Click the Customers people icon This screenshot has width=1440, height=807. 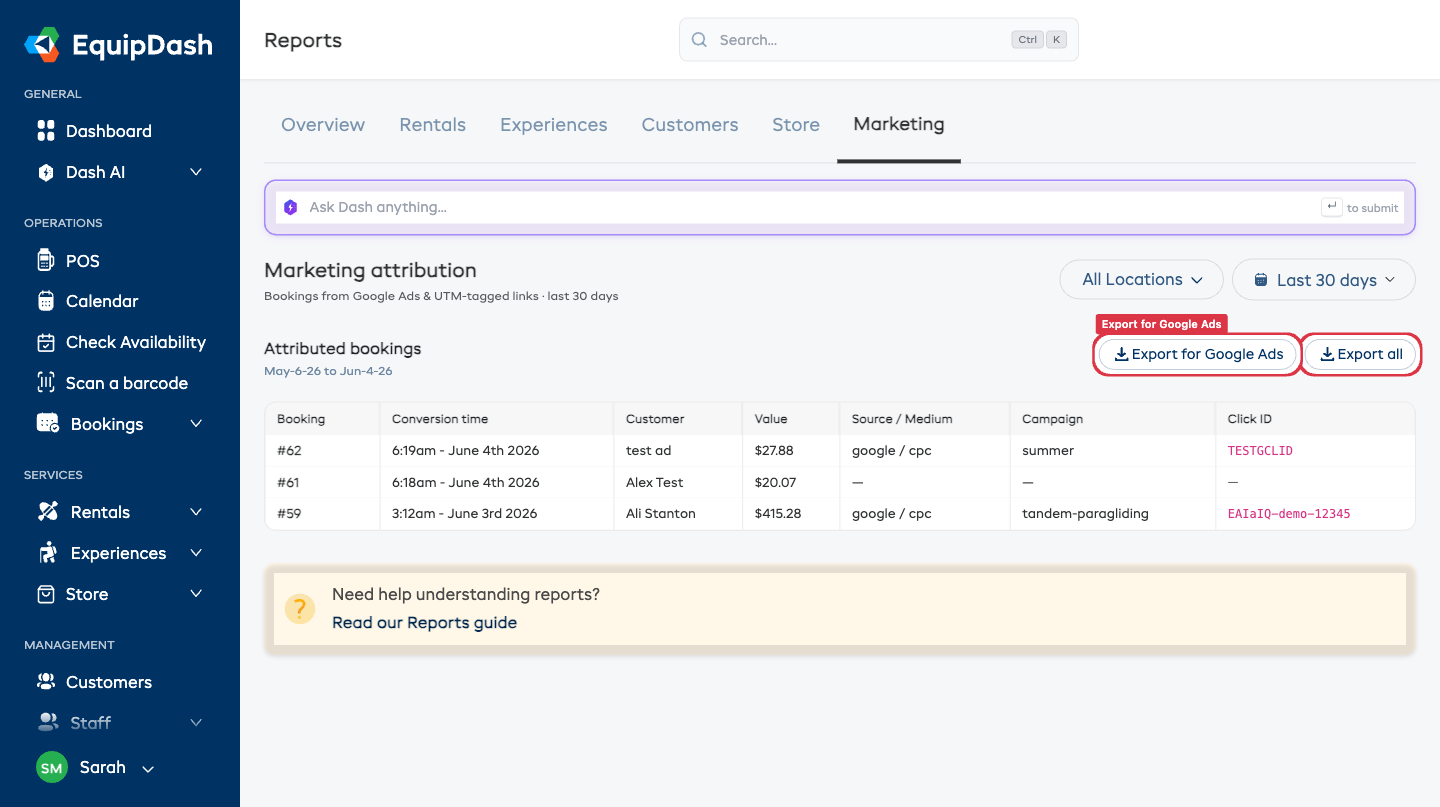pos(45,682)
